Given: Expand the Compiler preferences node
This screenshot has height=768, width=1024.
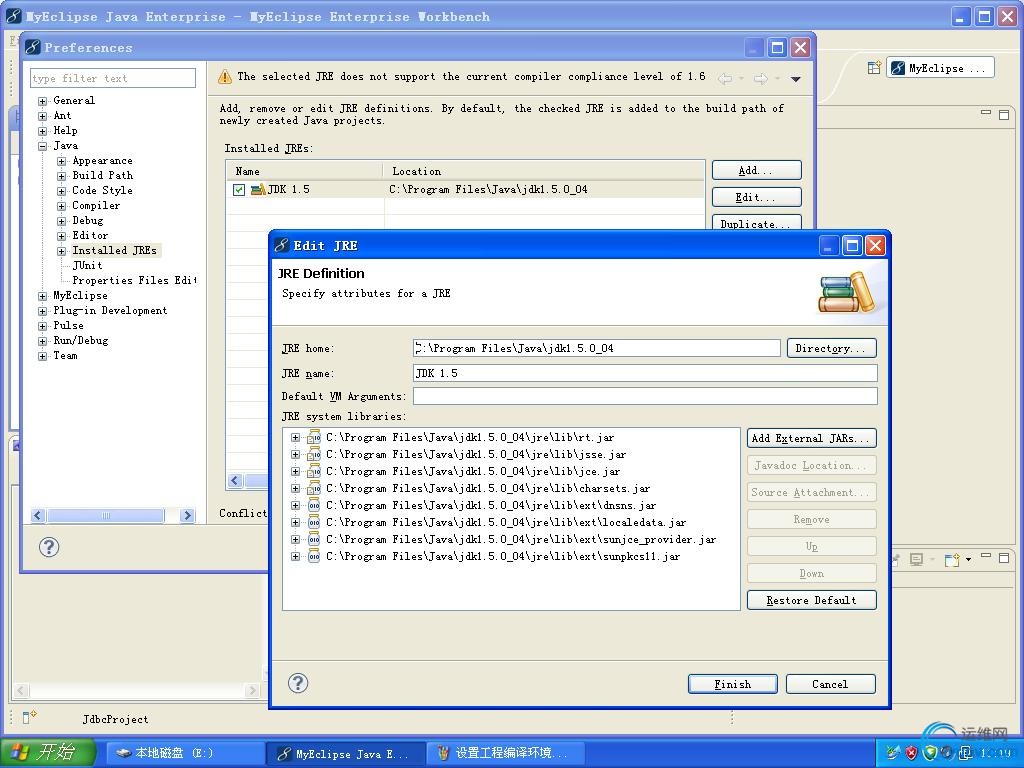Looking at the screenshot, I should click(x=61, y=206).
